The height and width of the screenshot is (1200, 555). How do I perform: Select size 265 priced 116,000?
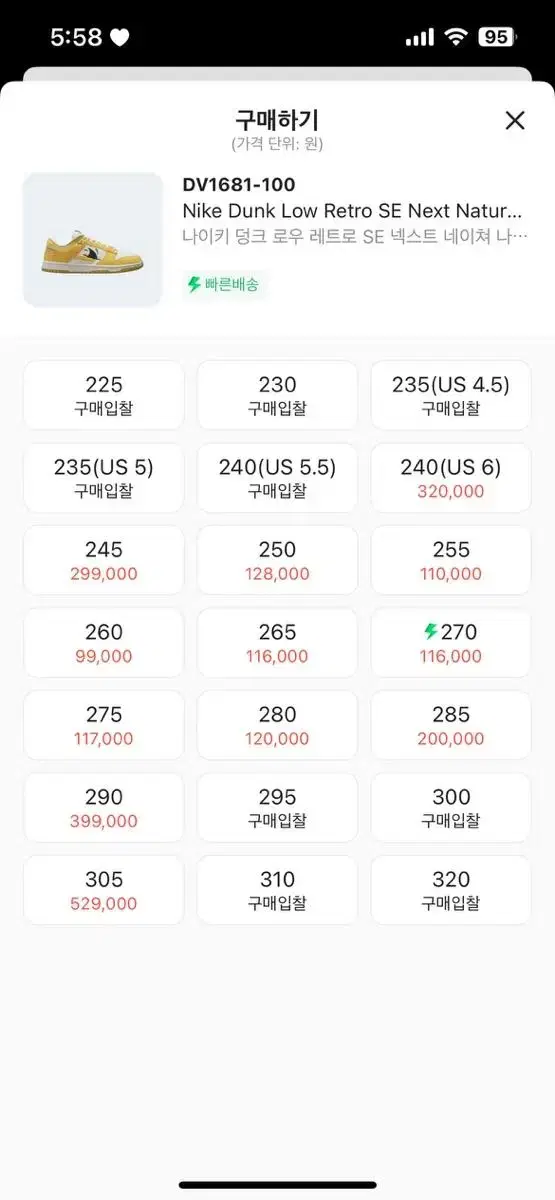277,643
